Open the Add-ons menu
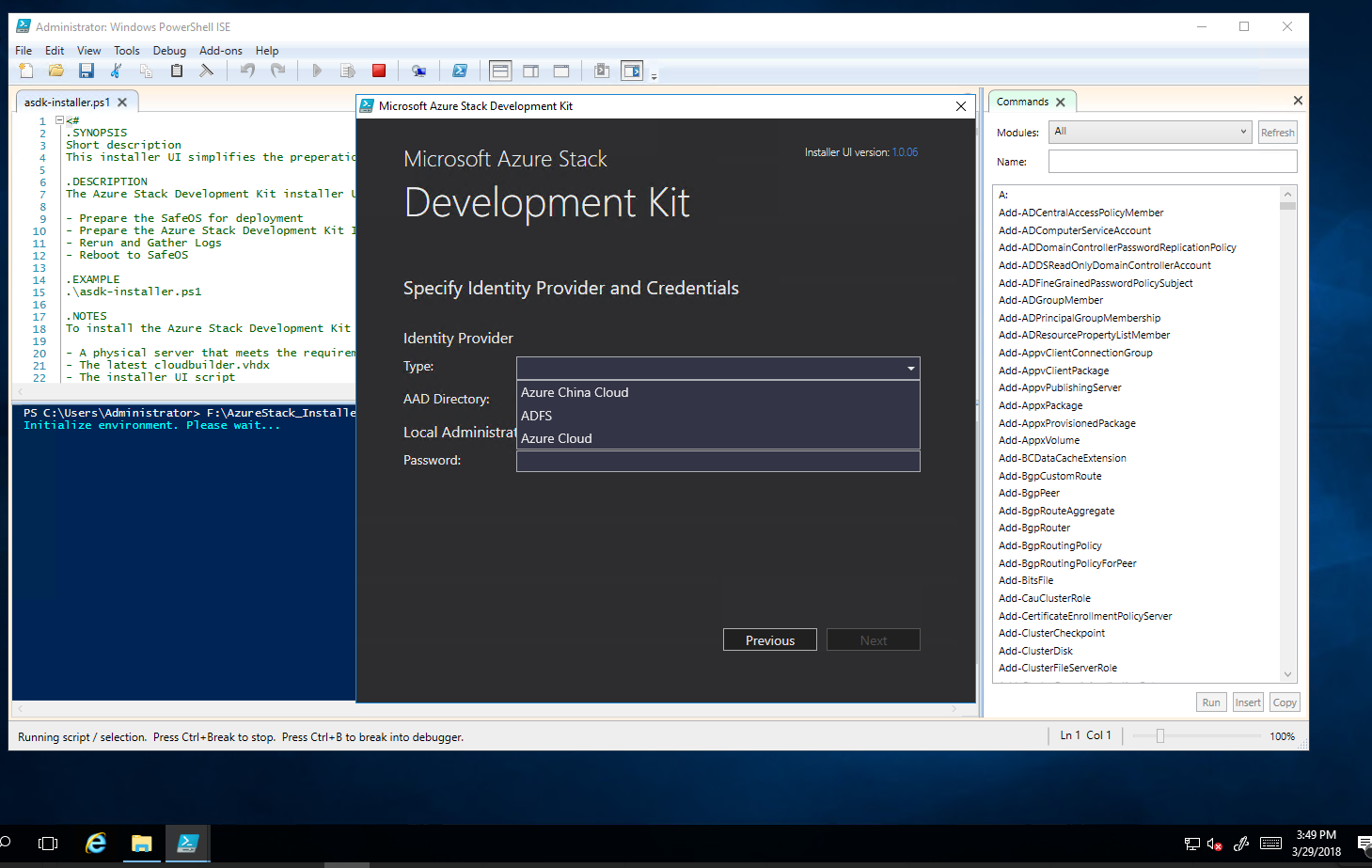 pyautogui.click(x=220, y=51)
